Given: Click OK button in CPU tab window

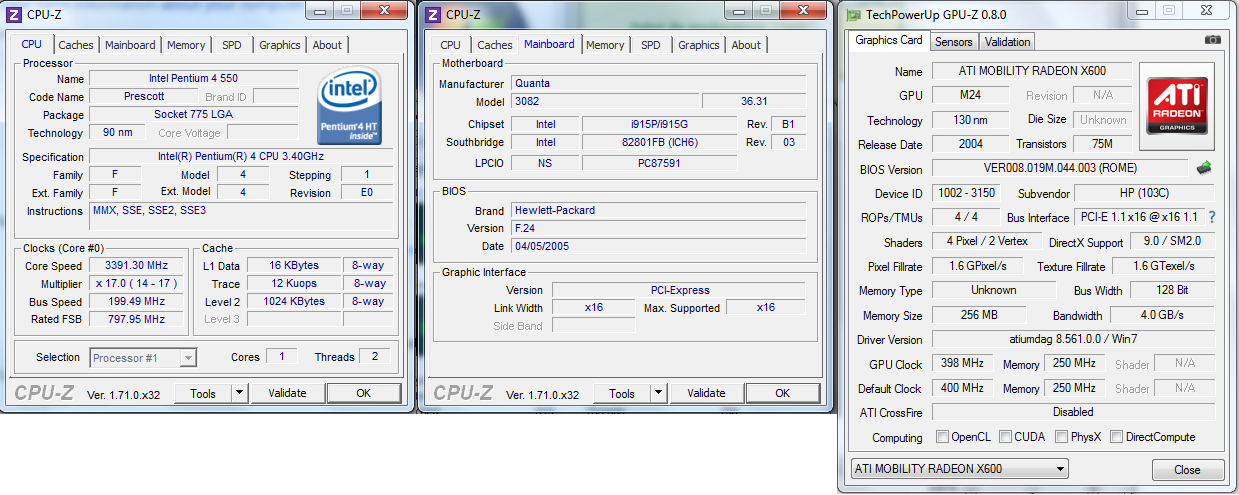Looking at the screenshot, I should (364, 393).
